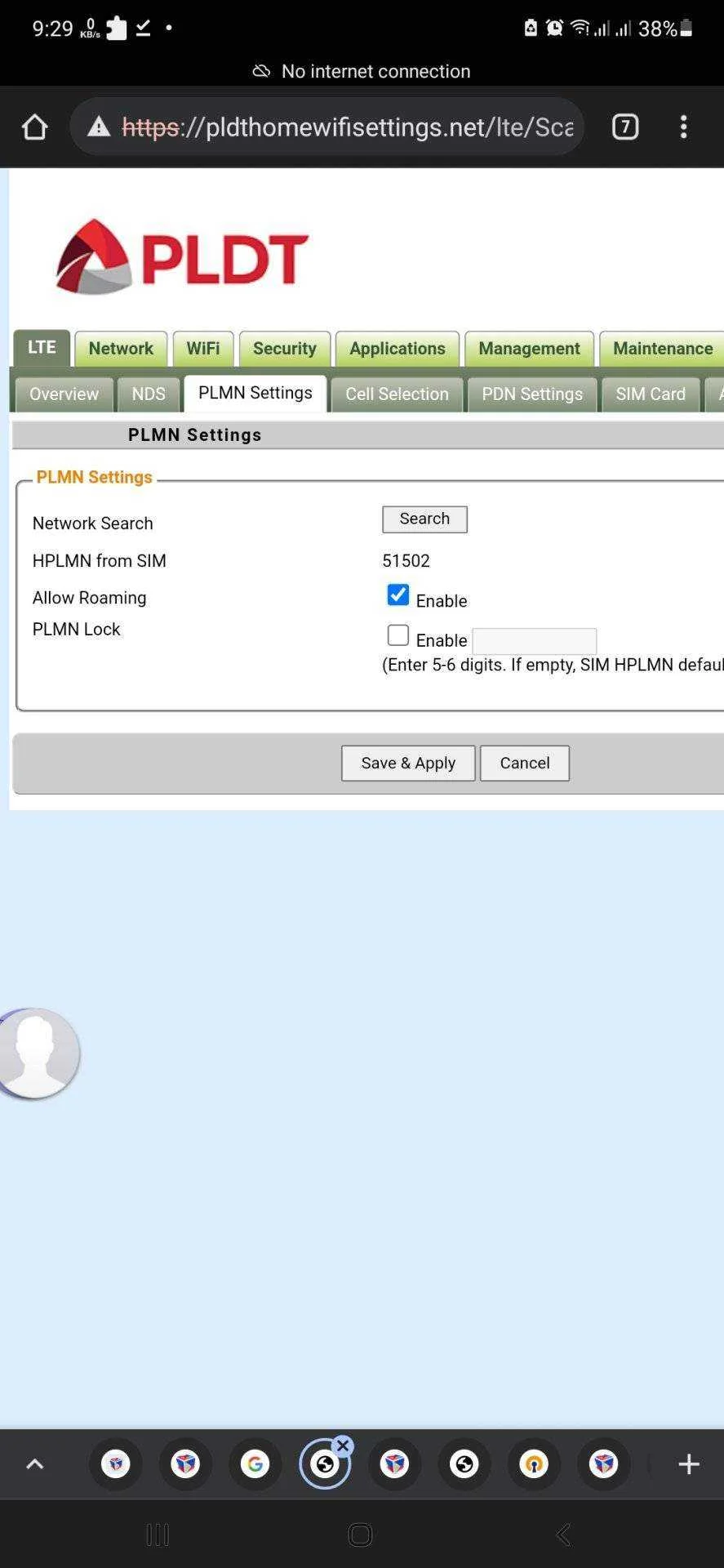724x1568 pixels.
Task: Tap the No internet connection cloud icon
Action: [x=261, y=71]
